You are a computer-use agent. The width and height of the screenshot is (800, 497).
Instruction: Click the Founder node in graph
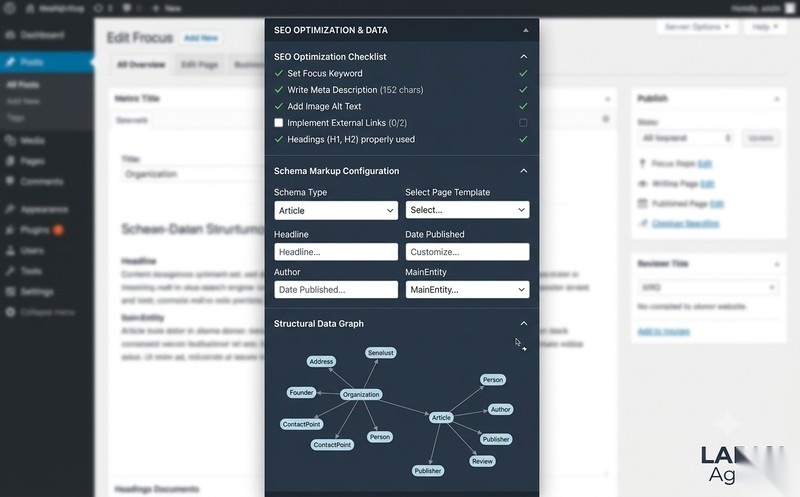[x=302, y=392]
